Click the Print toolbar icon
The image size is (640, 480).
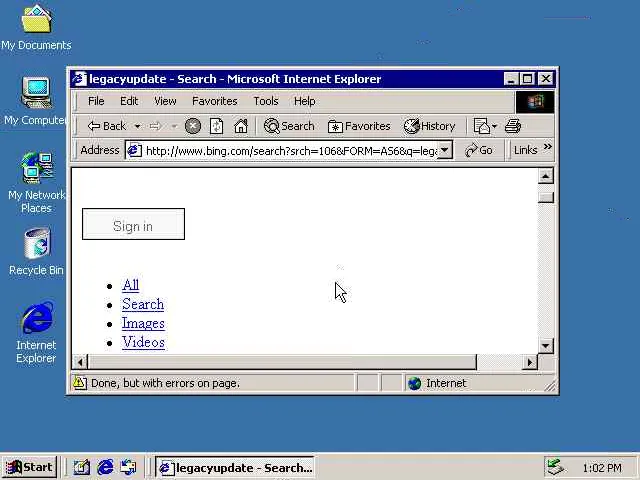(x=513, y=126)
